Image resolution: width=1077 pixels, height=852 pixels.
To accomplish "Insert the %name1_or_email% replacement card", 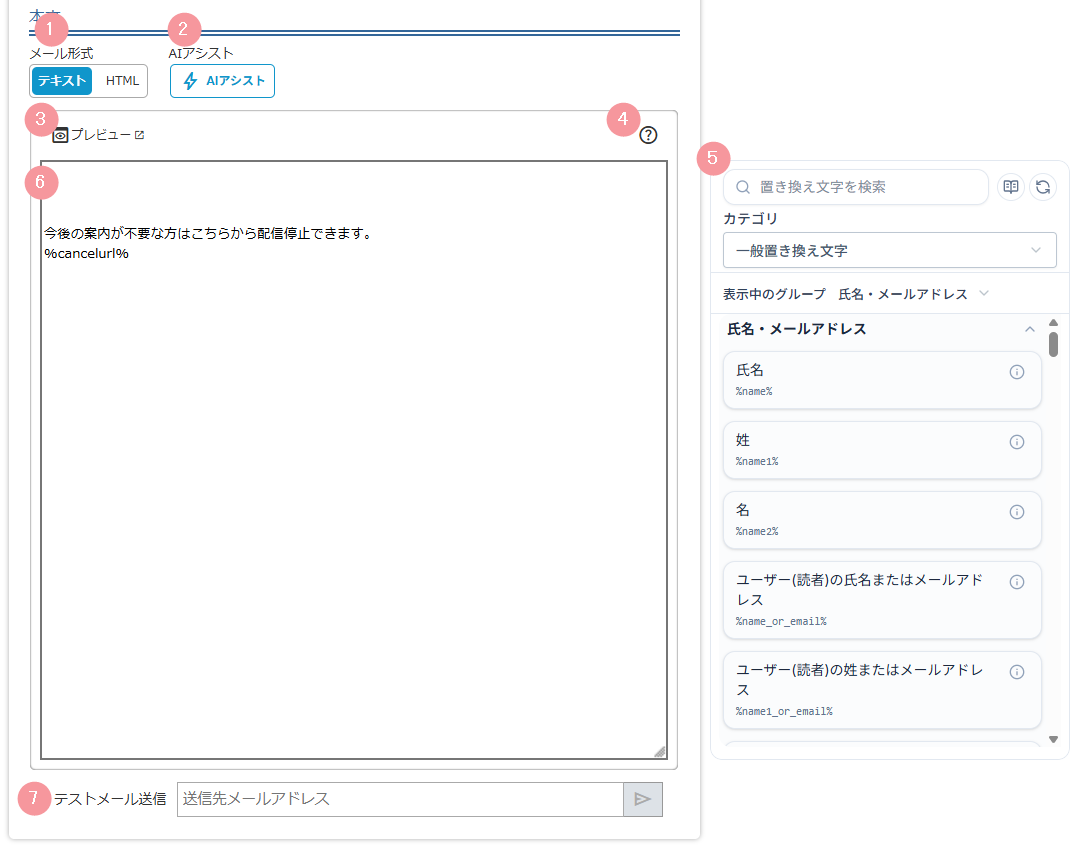I will [882, 690].
